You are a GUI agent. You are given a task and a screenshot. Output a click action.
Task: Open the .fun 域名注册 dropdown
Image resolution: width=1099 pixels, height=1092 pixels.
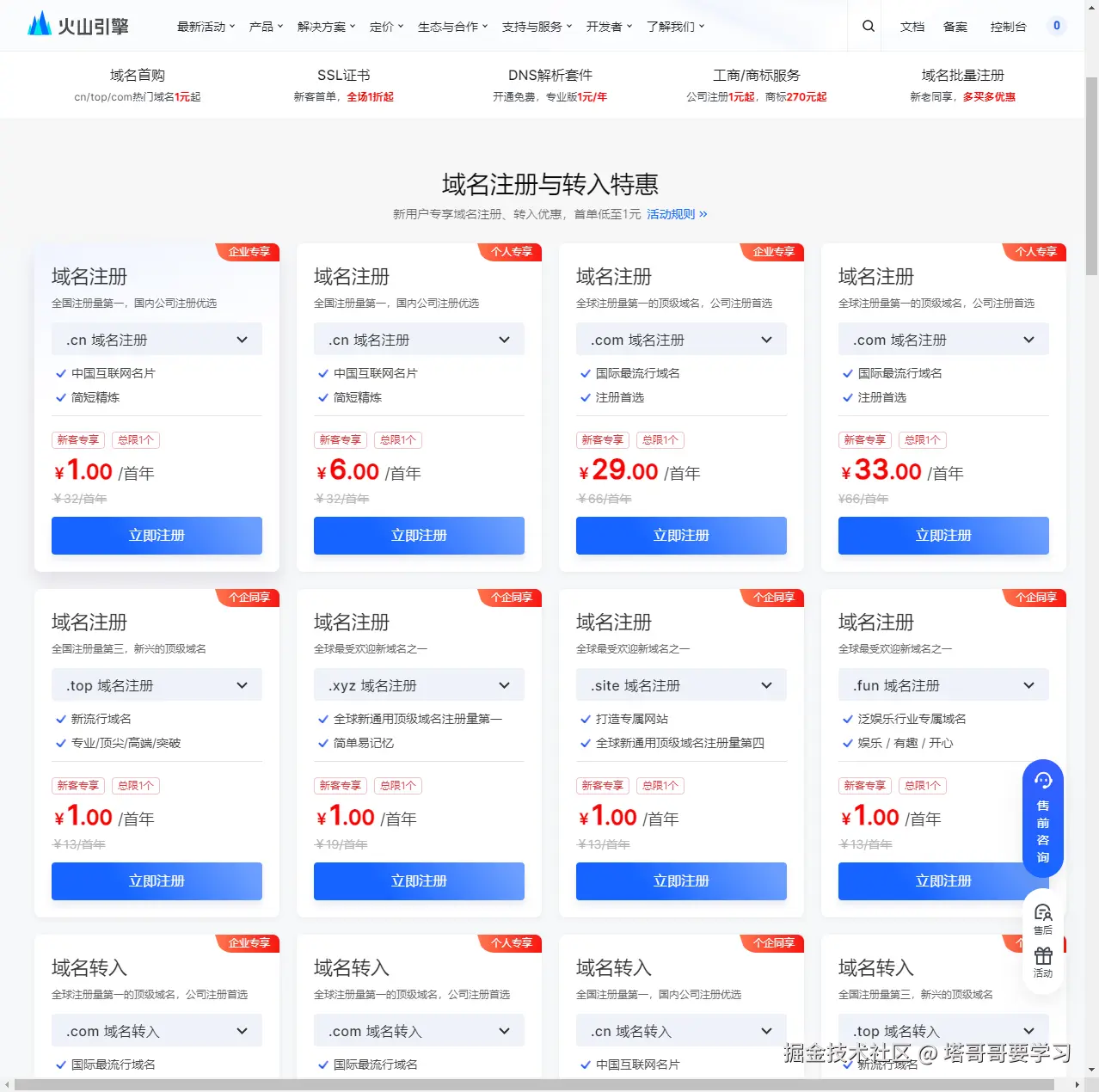pyautogui.click(x=943, y=685)
